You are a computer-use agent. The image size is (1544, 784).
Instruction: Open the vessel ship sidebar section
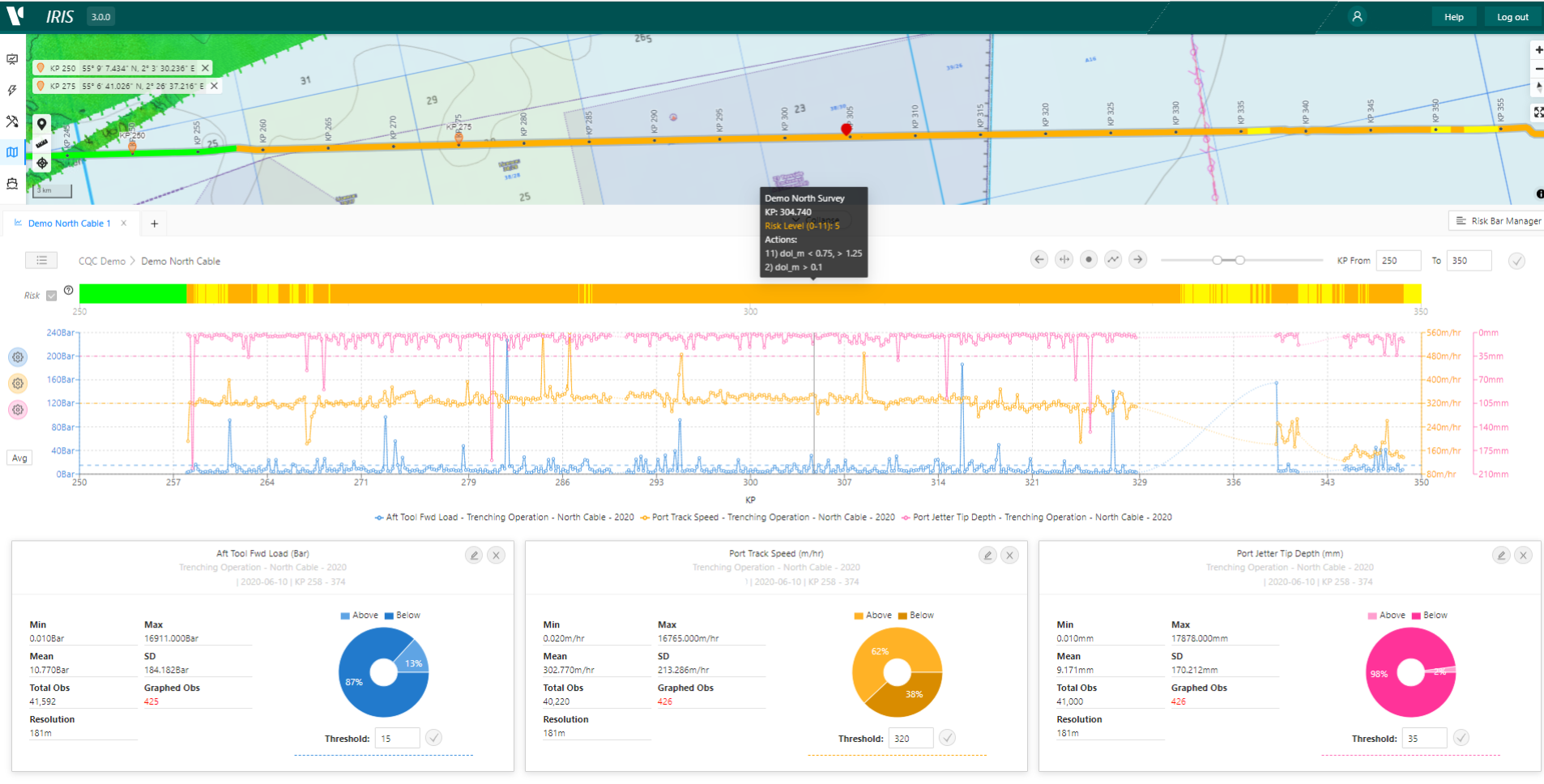(x=12, y=184)
